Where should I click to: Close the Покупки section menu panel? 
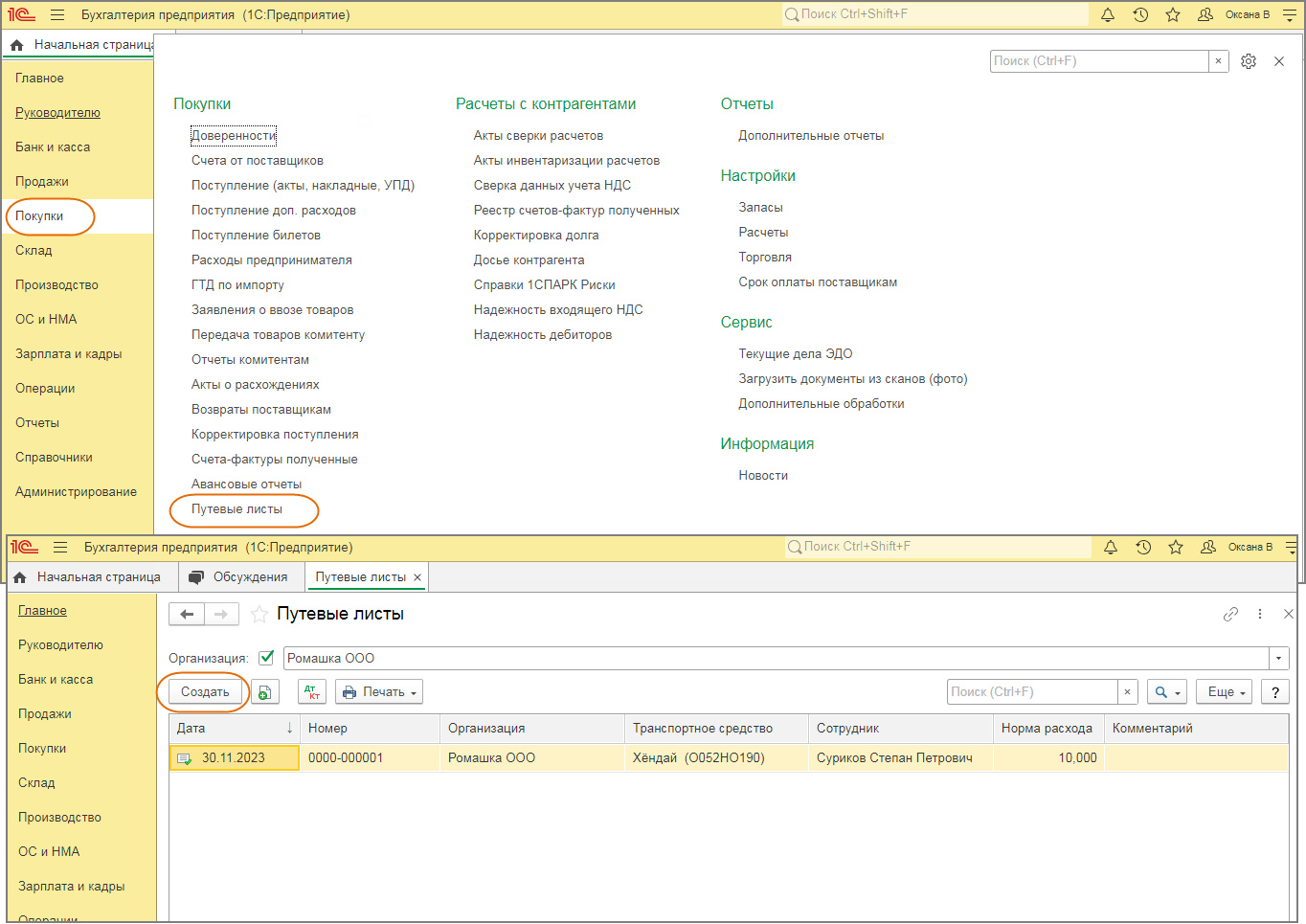pyautogui.click(x=1279, y=61)
